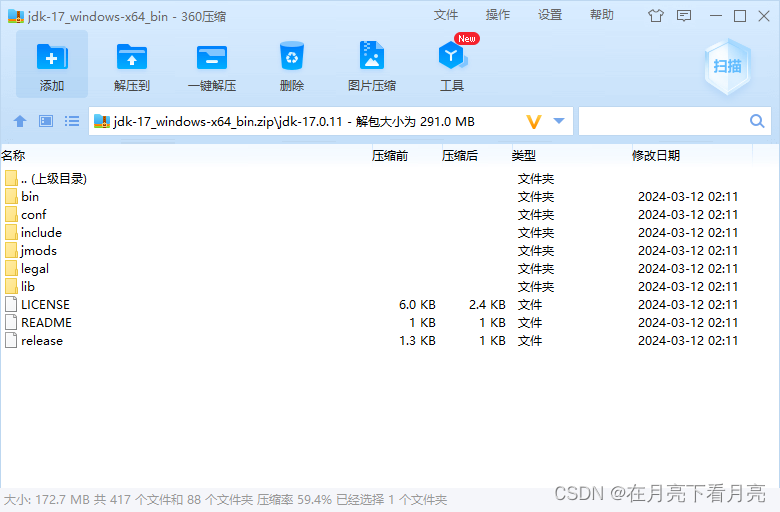The image size is (780, 512).
Task: Click the search magnifier icon
Action: (757, 121)
